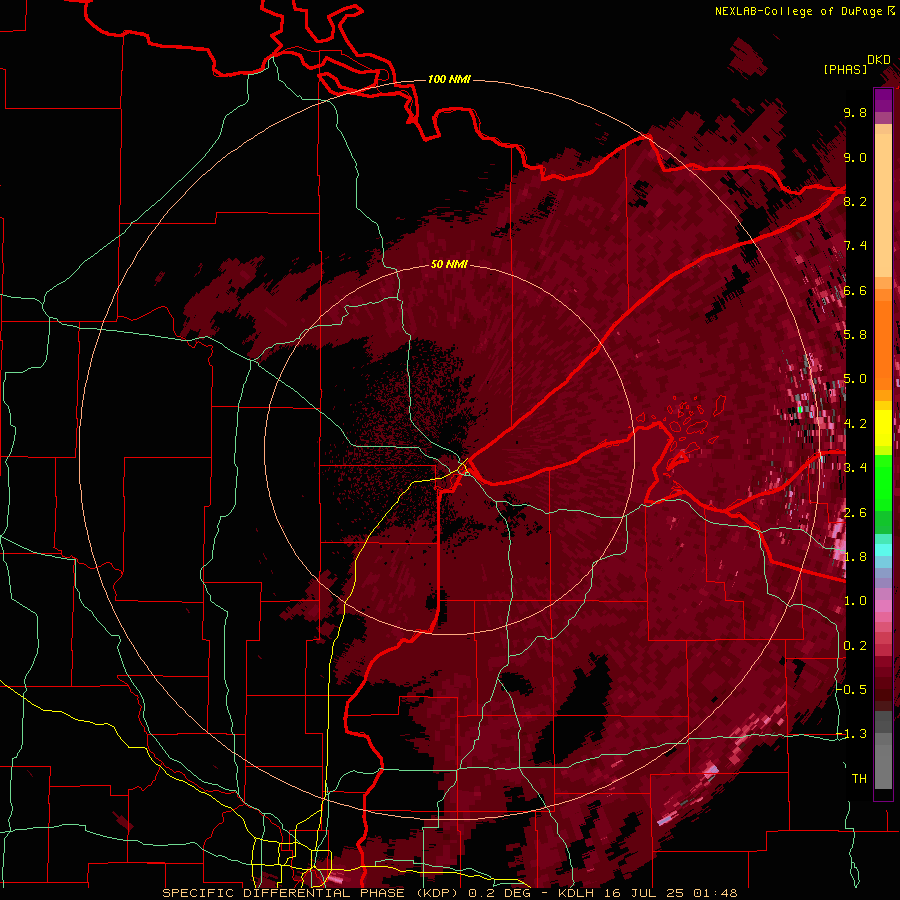900x900 pixels.
Task: Click the -0.5 scale label
Action: point(852,689)
